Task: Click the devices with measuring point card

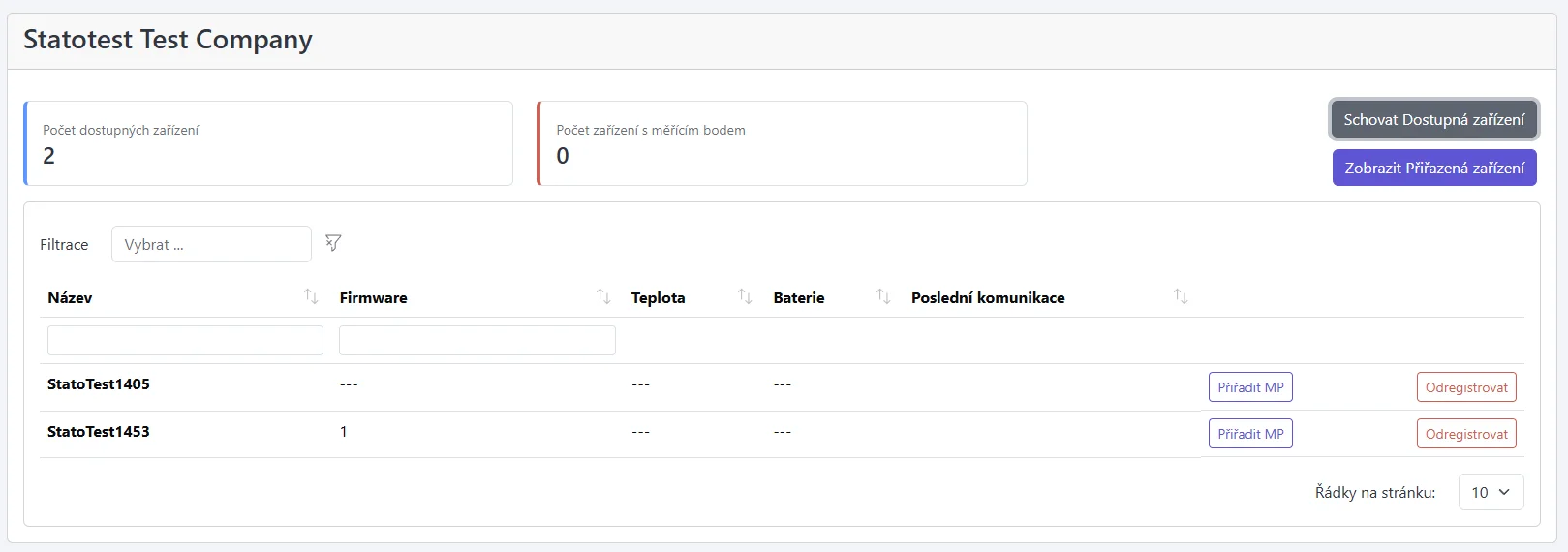Action: point(782,143)
